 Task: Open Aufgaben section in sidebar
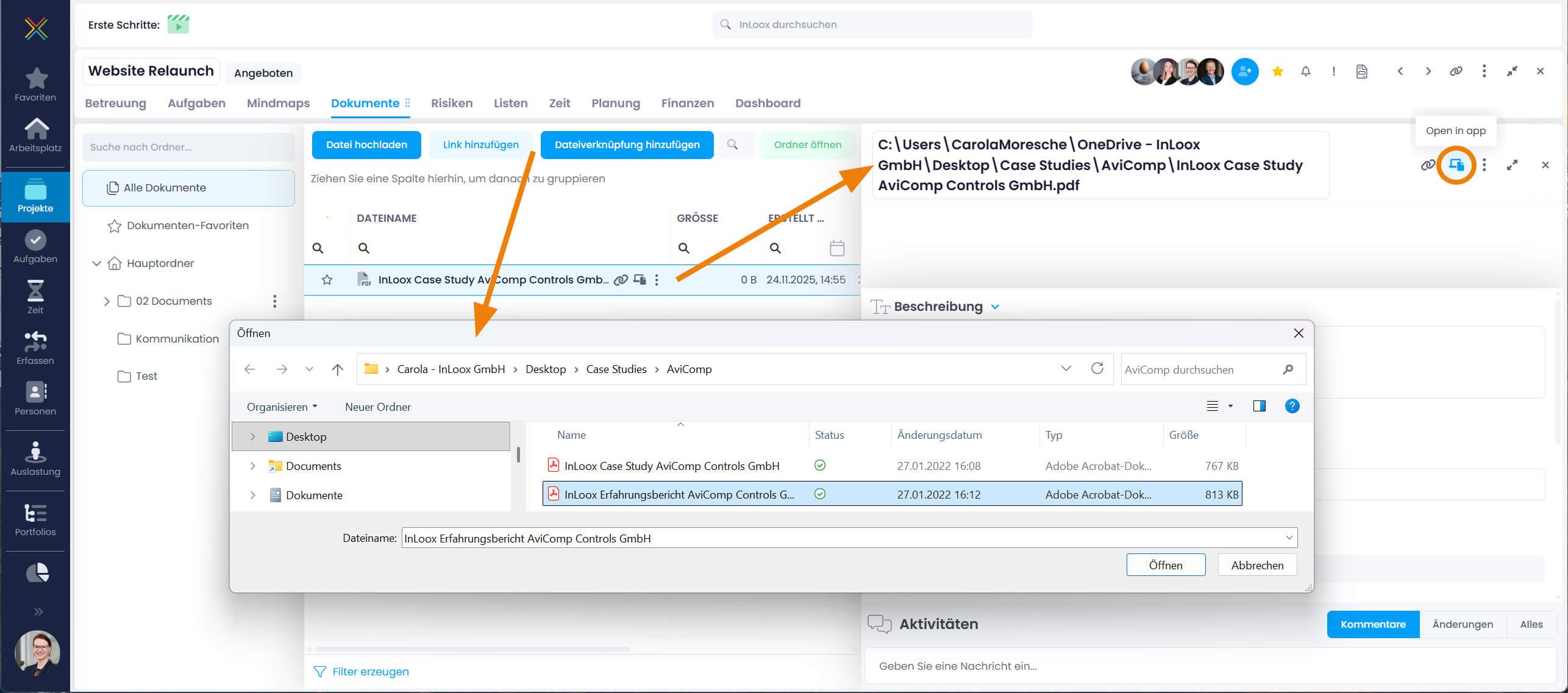tap(35, 247)
